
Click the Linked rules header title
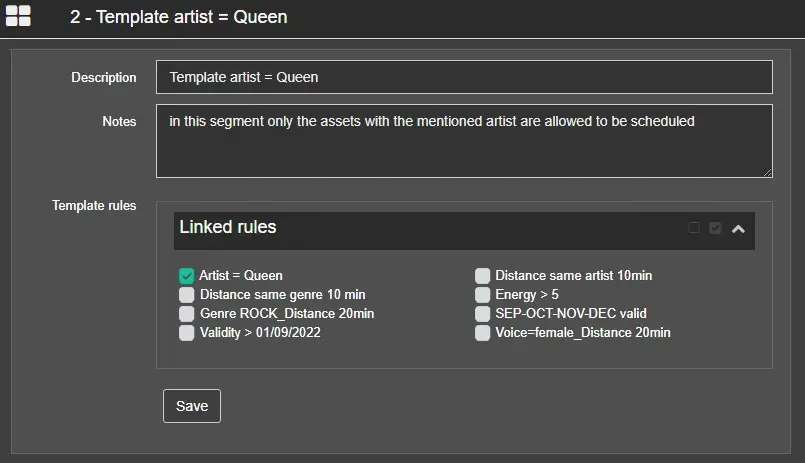pyautogui.click(x=228, y=228)
